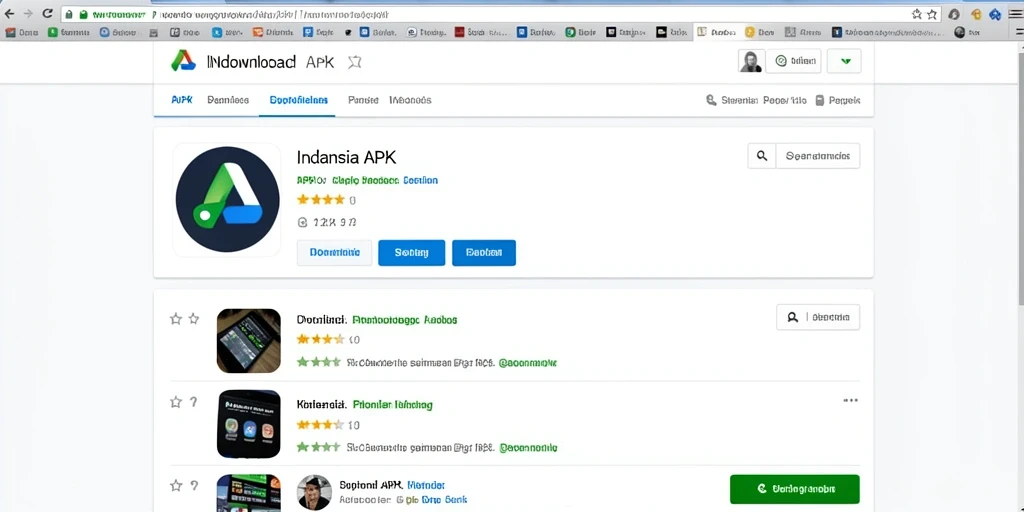This screenshot has width=1024, height=512.
Task: Click the first blue button under Indansia APK
Action: 411,253
